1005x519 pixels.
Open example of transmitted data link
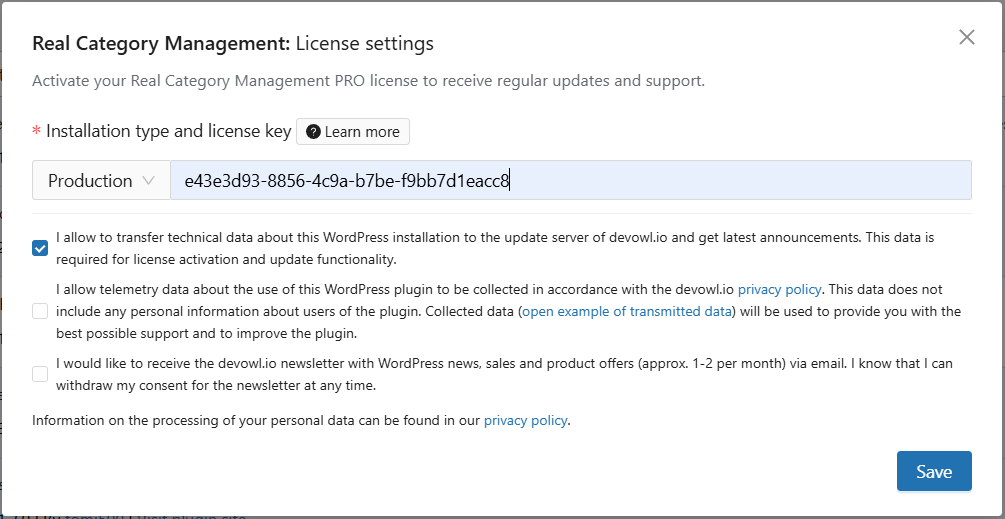(x=627, y=311)
